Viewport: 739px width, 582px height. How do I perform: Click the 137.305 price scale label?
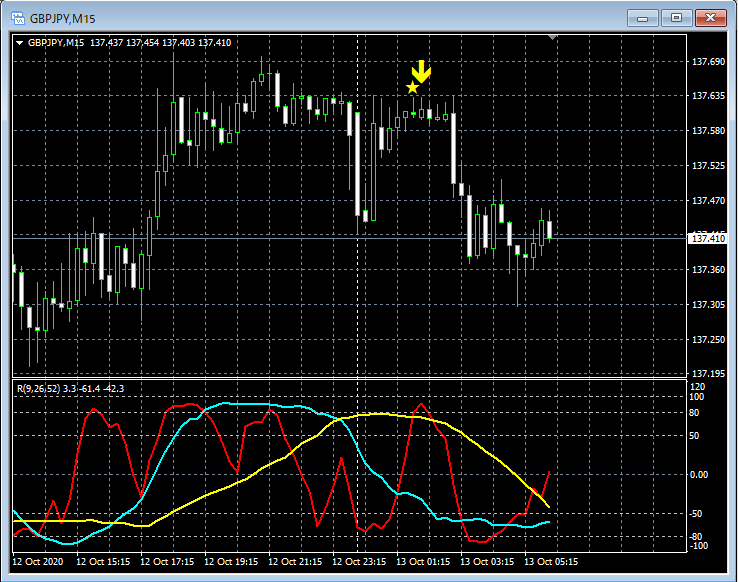point(708,305)
